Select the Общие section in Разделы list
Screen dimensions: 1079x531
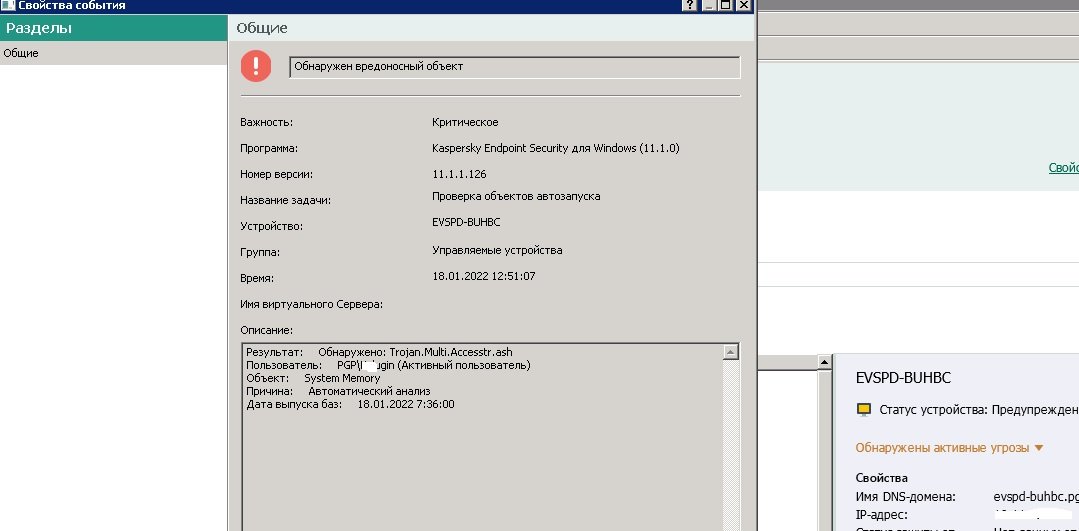pos(114,53)
